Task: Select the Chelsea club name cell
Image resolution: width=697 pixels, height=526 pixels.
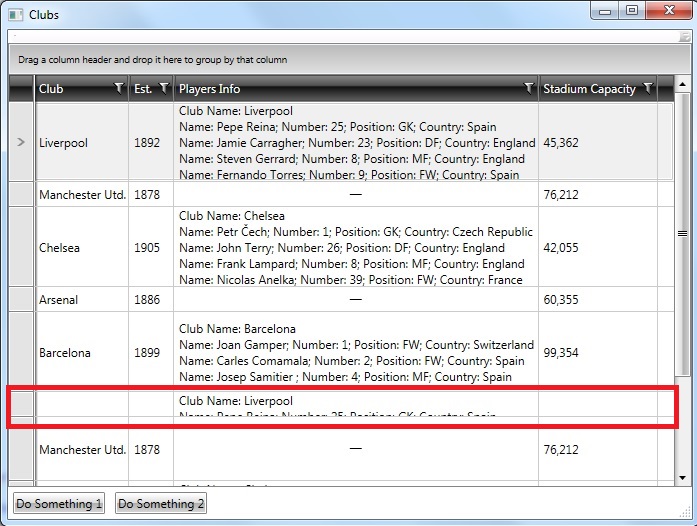Action: (82, 247)
